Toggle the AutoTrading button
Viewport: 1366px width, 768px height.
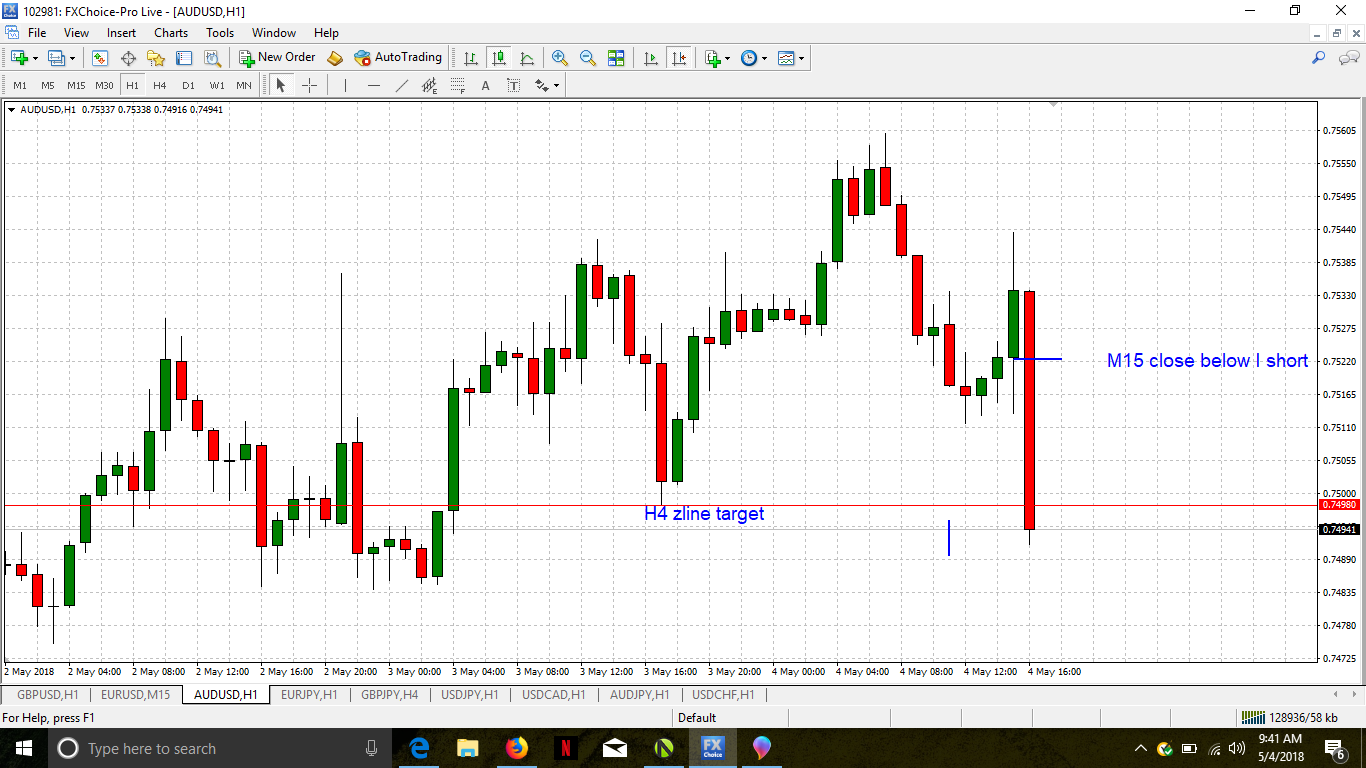398,58
